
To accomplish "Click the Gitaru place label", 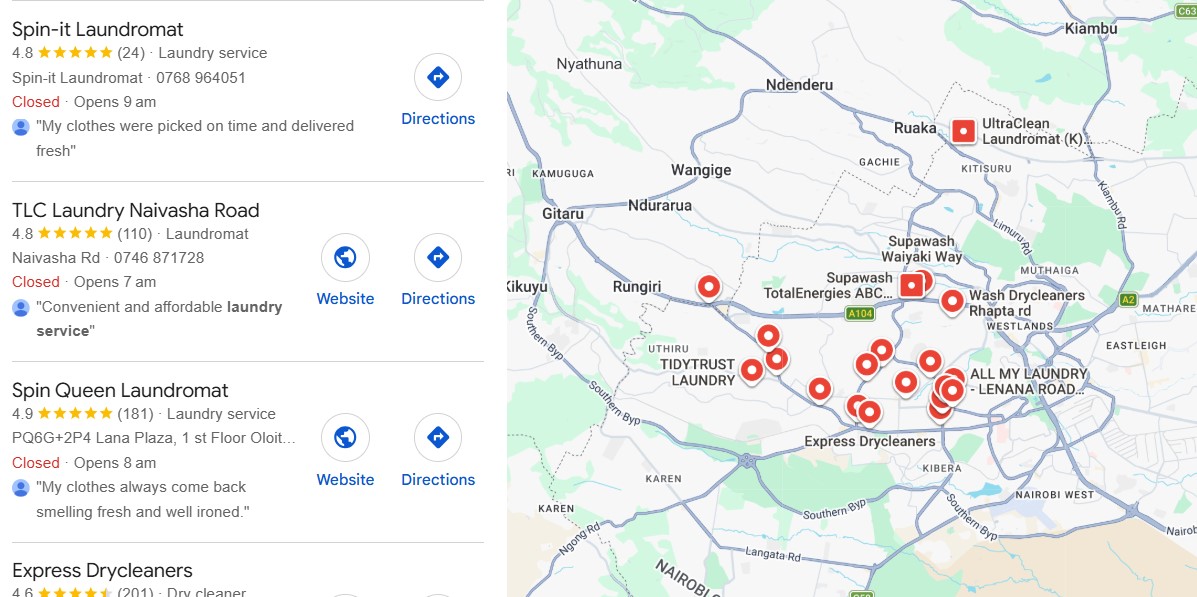I will [x=563, y=214].
